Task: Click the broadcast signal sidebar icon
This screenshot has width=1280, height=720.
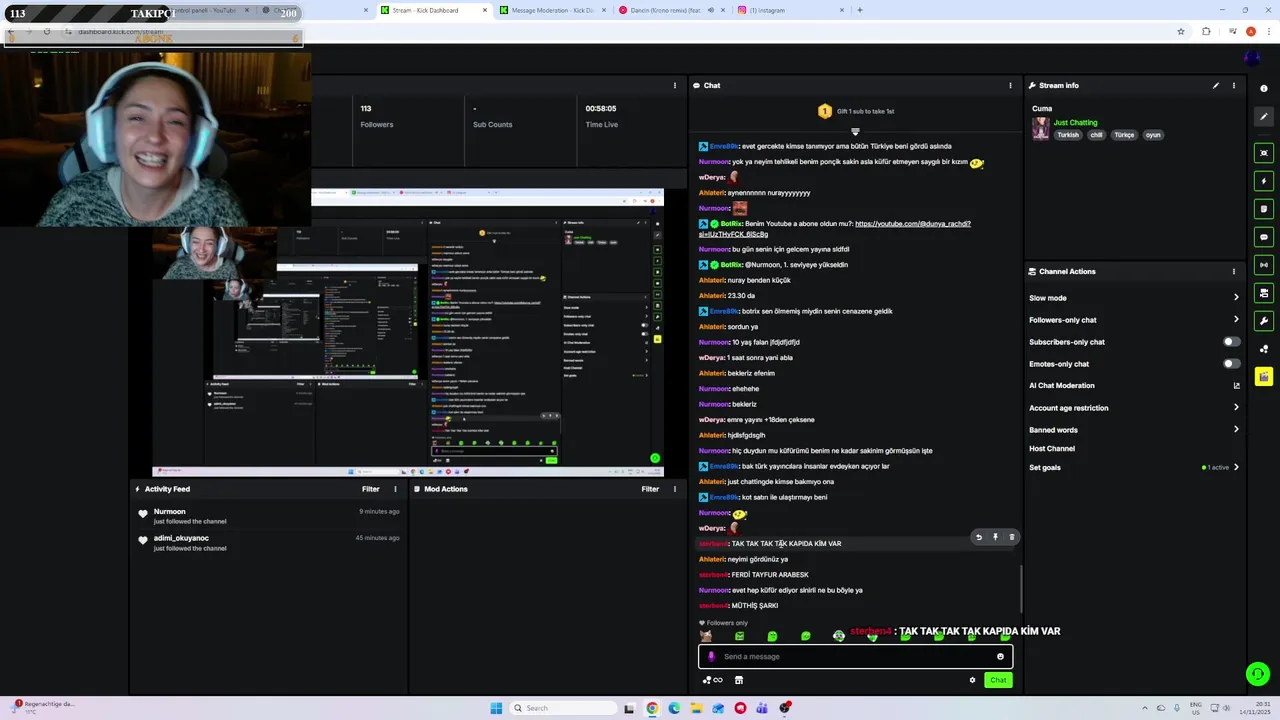Action: [1264, 265]
